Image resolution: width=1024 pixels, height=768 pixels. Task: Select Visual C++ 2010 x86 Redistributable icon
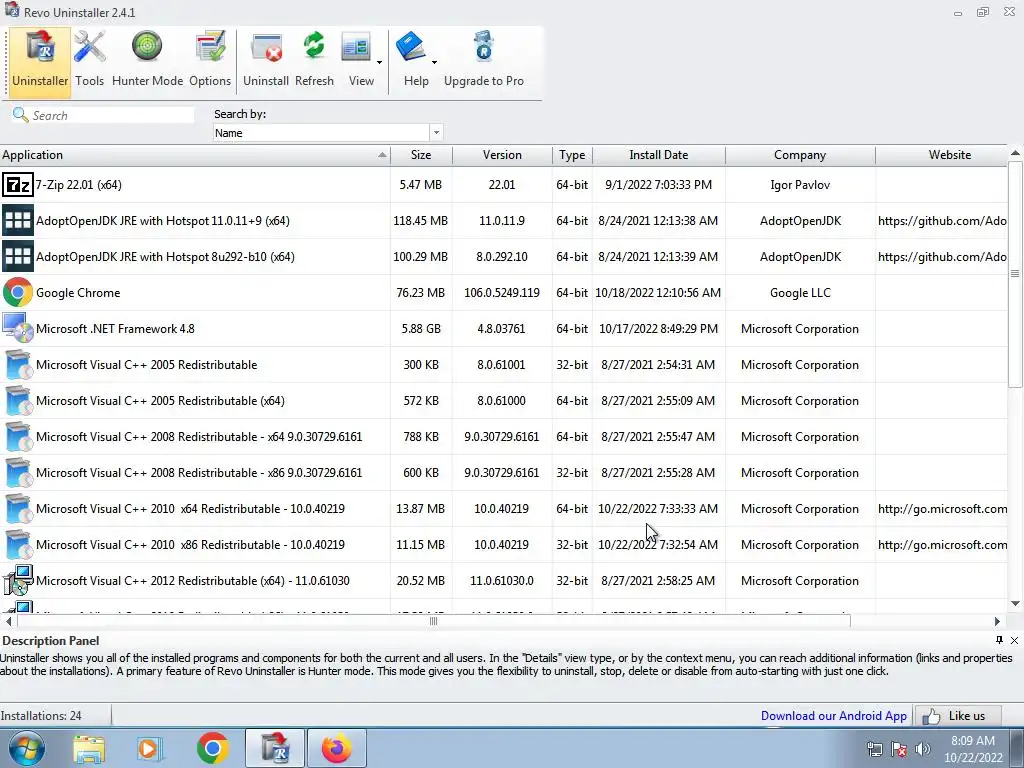coord(18,544)
